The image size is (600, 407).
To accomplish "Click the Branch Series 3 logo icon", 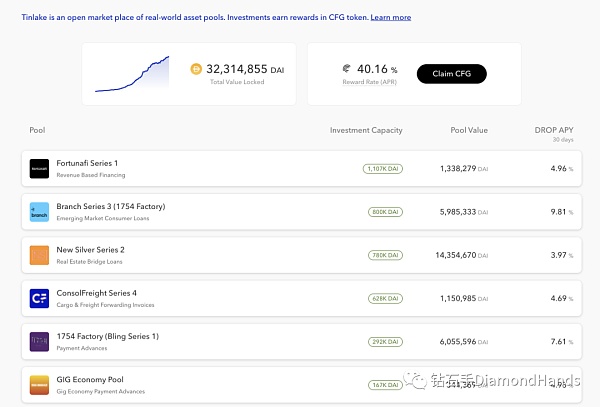I will (39, 212).
